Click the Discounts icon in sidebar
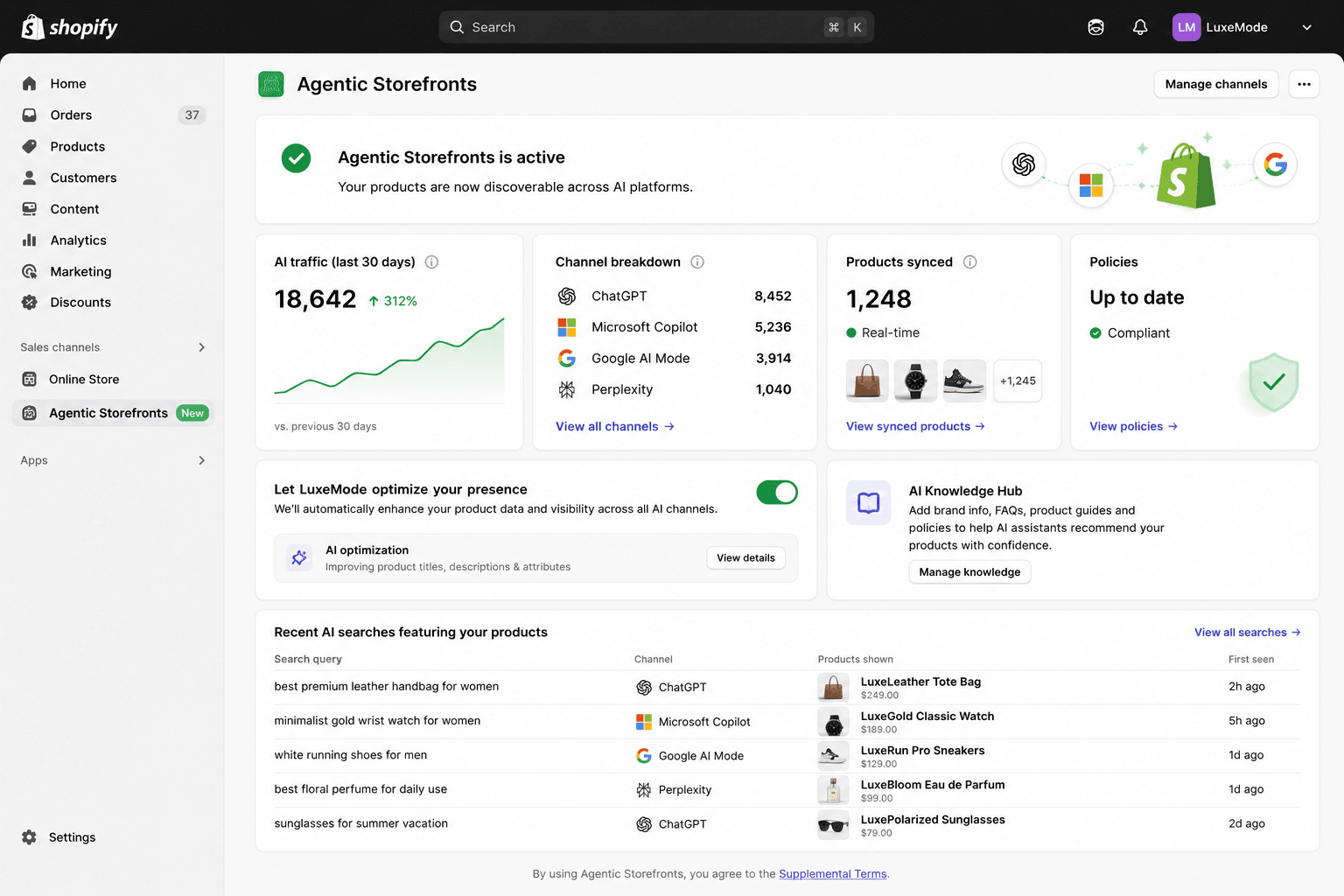 [29, 302]
